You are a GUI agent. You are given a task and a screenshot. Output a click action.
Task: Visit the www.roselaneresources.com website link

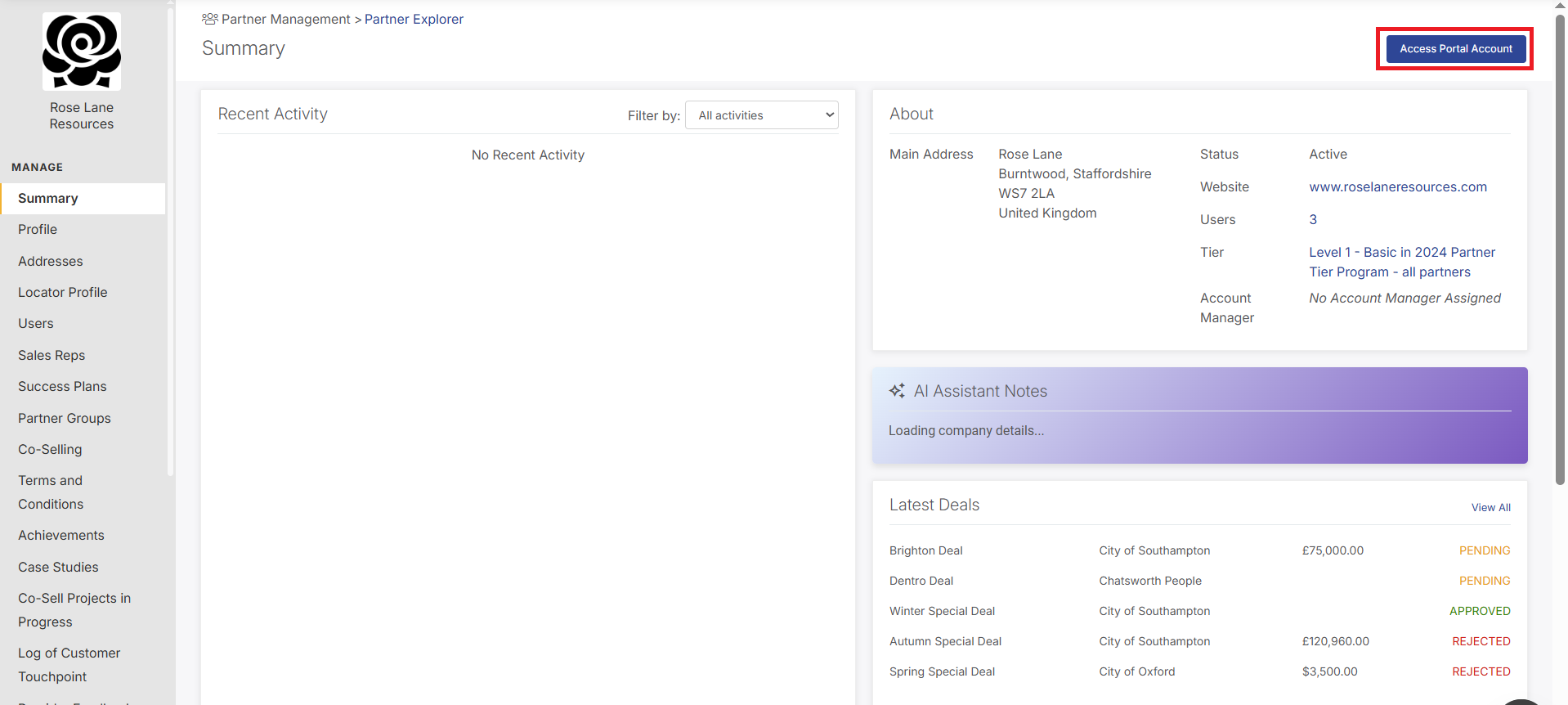[1397, 186]
